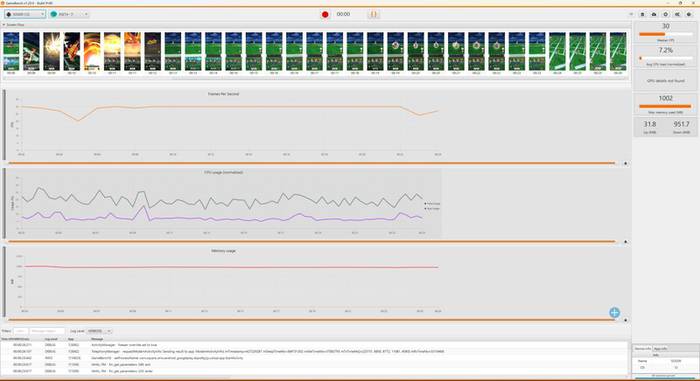Click the camera screenshot icon in toolbar
Viewport: 700px width, 381px height.
[654, 14]
